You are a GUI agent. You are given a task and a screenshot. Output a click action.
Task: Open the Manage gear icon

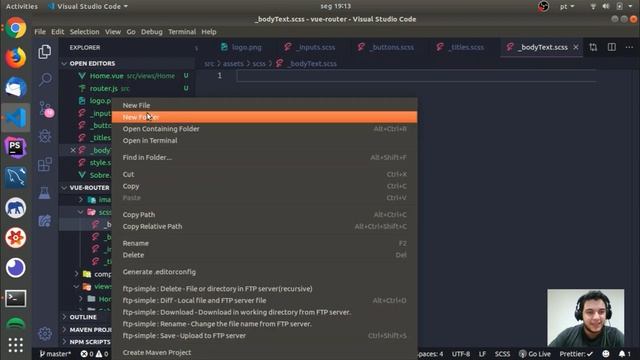45,334
